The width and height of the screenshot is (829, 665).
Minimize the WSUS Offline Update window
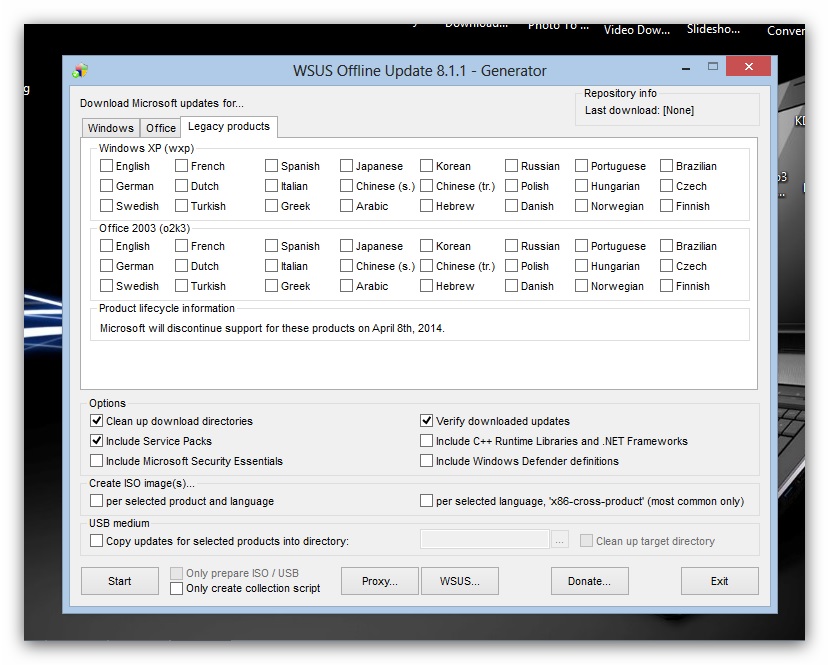(680, 67)
